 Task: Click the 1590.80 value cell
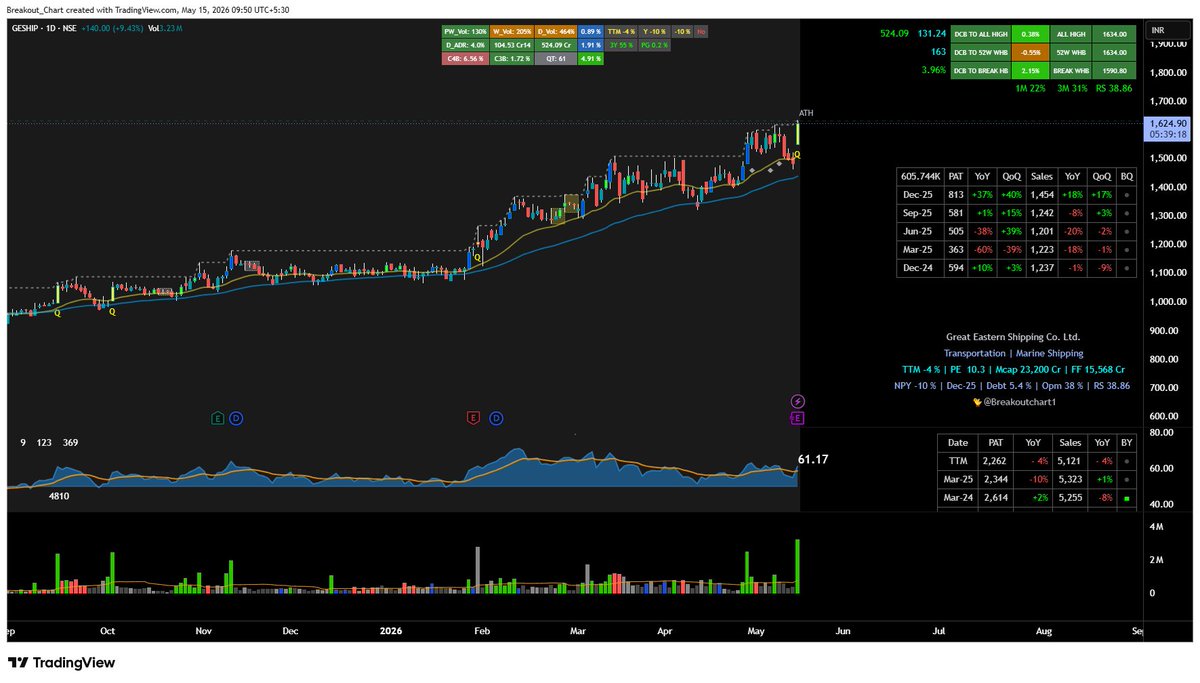point(1114,70)
